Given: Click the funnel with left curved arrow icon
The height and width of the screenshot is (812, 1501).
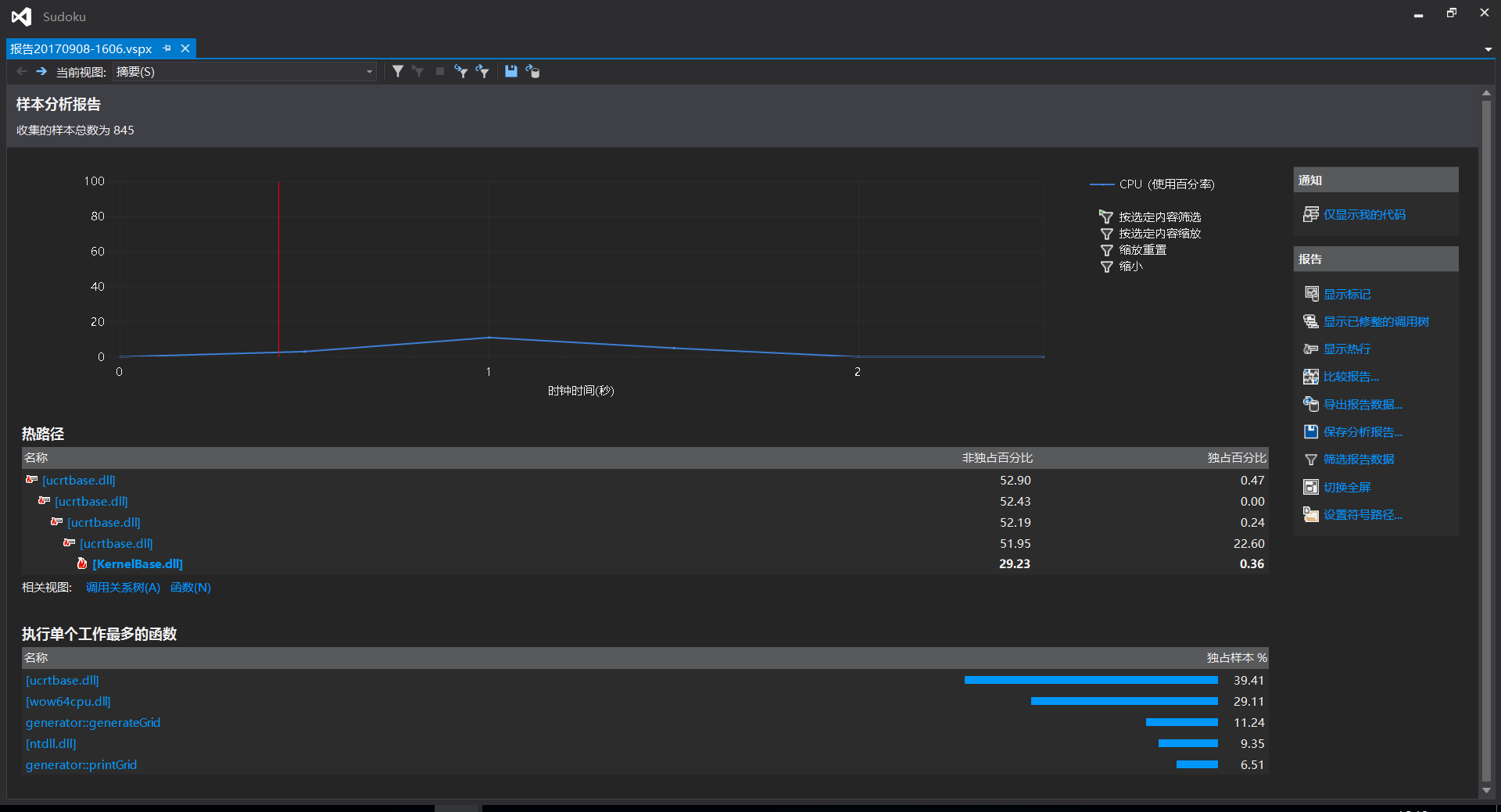Looking at the screenshot, I should point(461,71).
